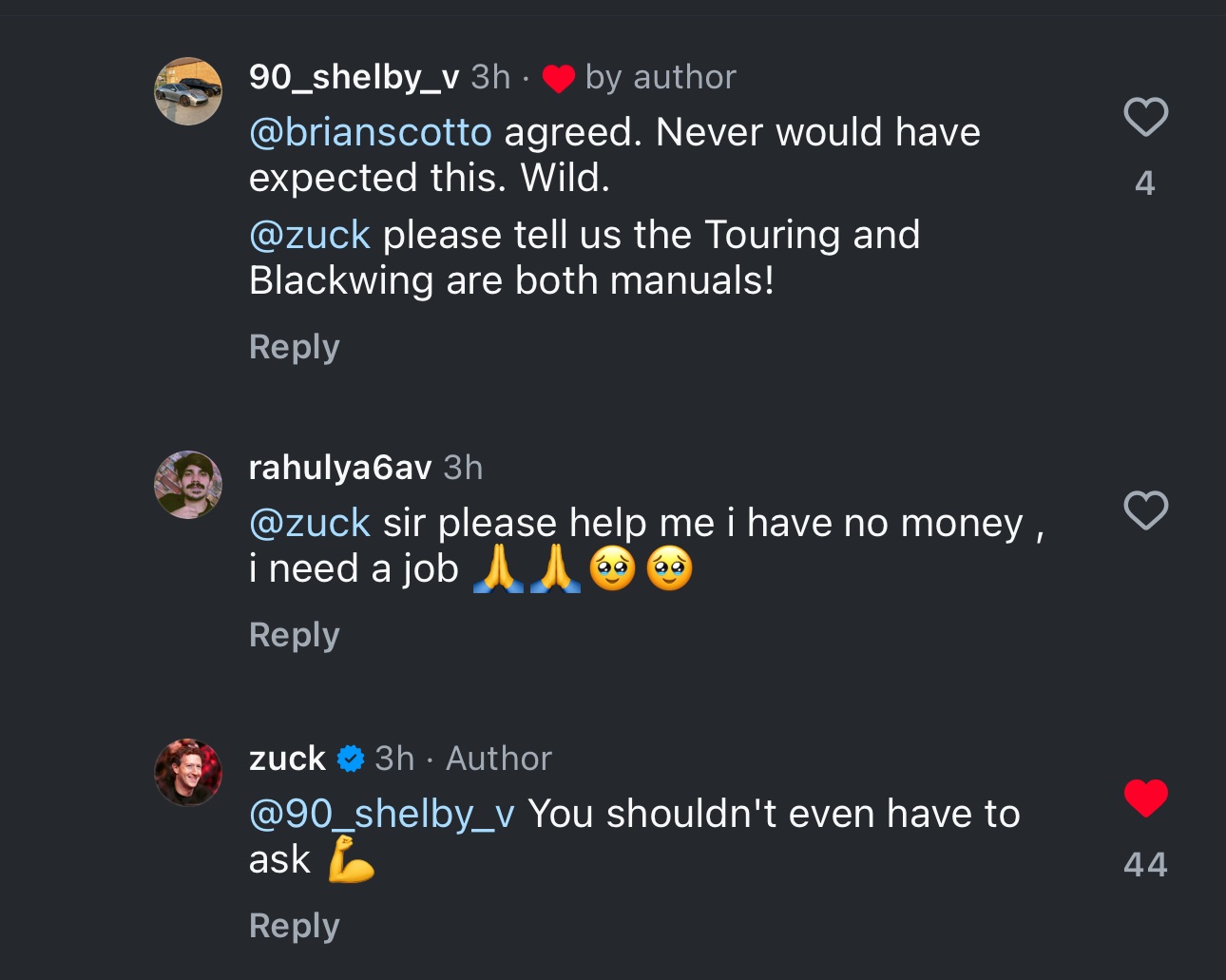Open @90_shelby_v mention in zuck's reply
This screenshot has height=980, width=1226.
point(382,814)
